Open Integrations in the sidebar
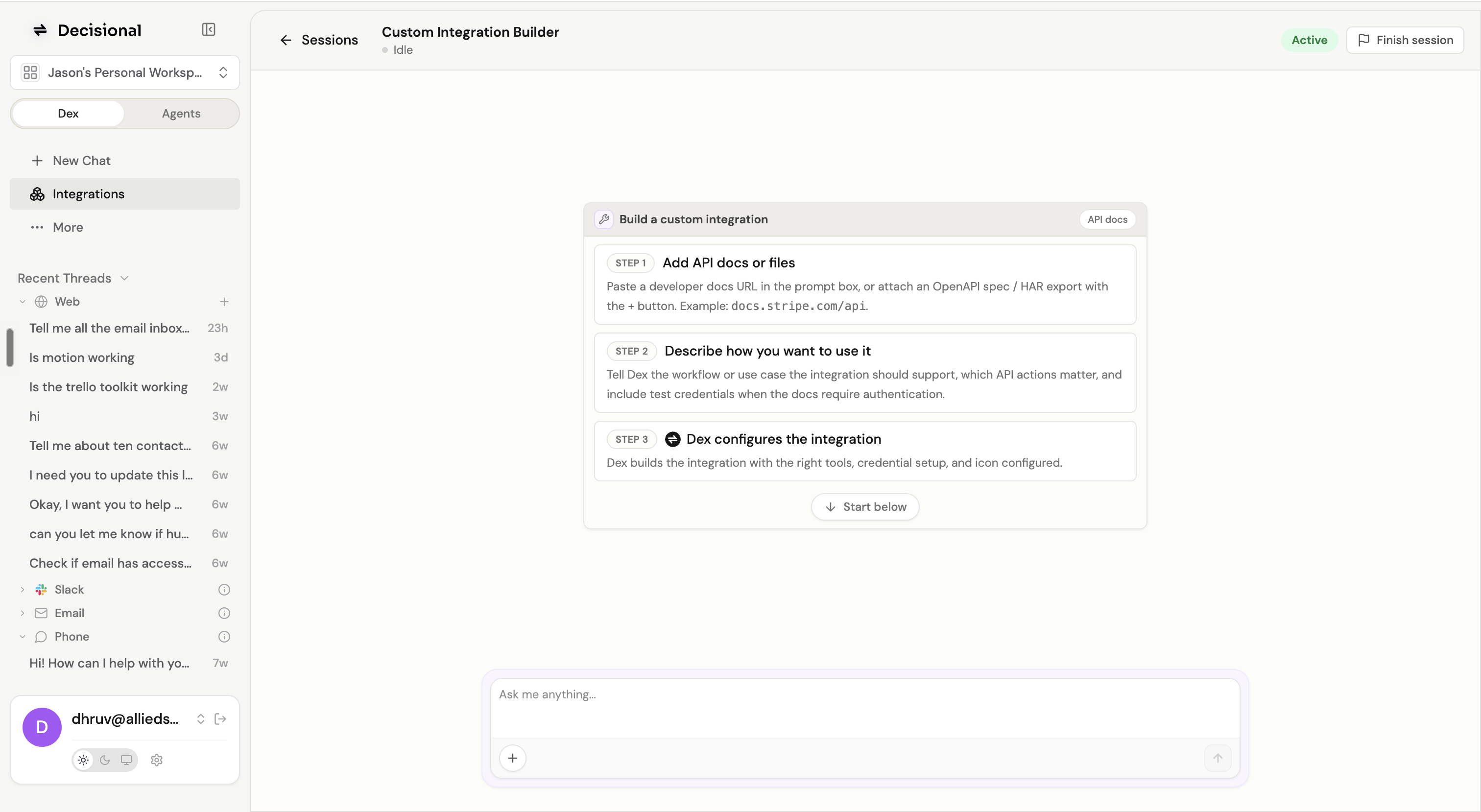This screenshot has height=812, width=1481. tap(125, 194)
